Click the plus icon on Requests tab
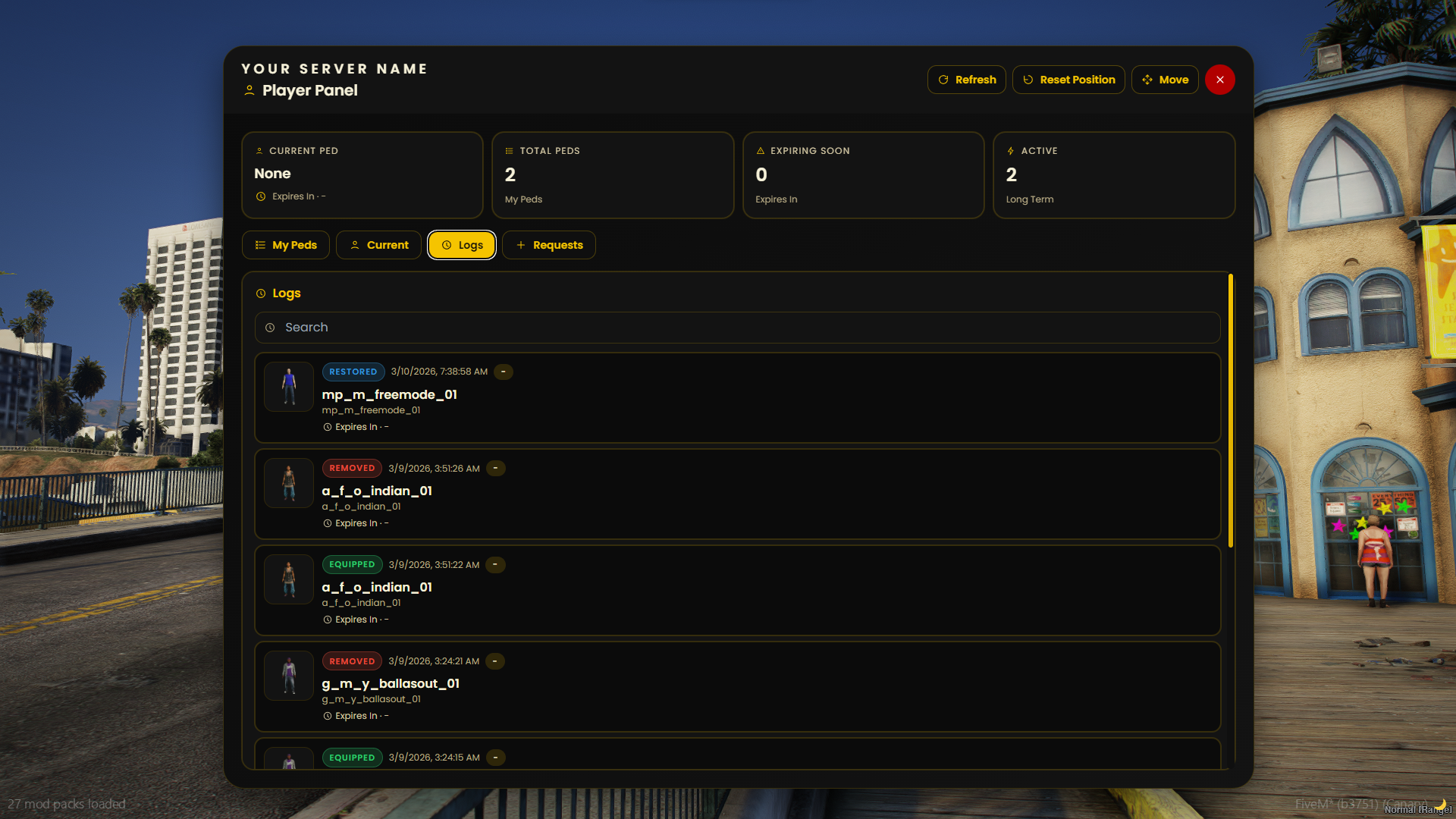Screen dimensions: 1456x819 (x=521, y=245)
